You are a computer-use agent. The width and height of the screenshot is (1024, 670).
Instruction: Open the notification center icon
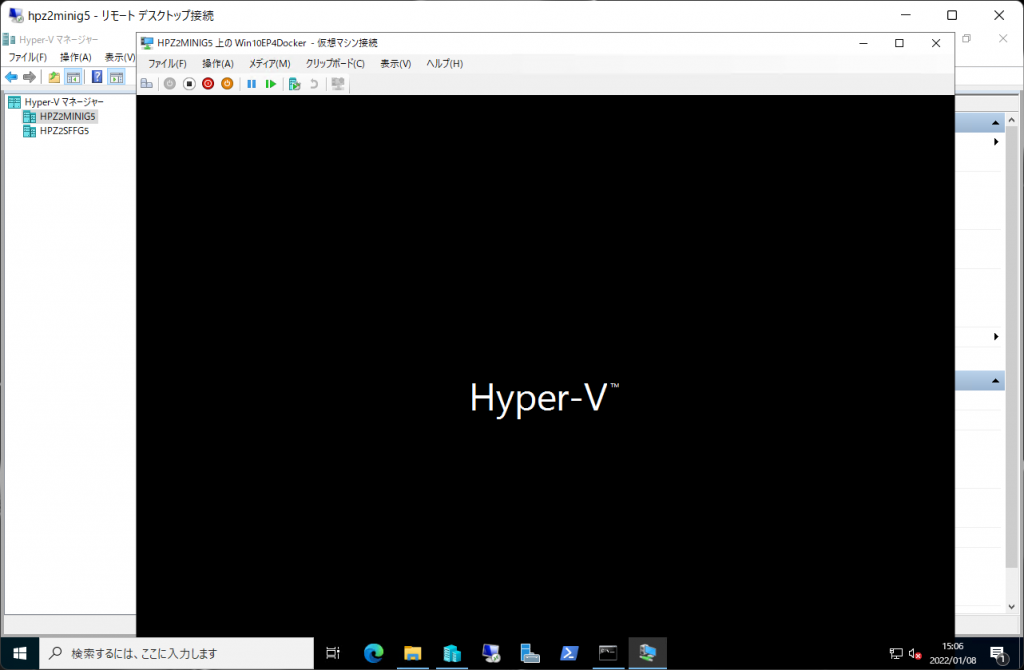(998, 654)
